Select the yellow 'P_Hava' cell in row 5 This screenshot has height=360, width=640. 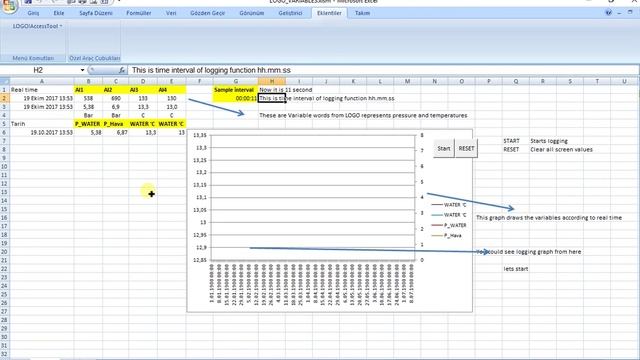pos(116,124)
